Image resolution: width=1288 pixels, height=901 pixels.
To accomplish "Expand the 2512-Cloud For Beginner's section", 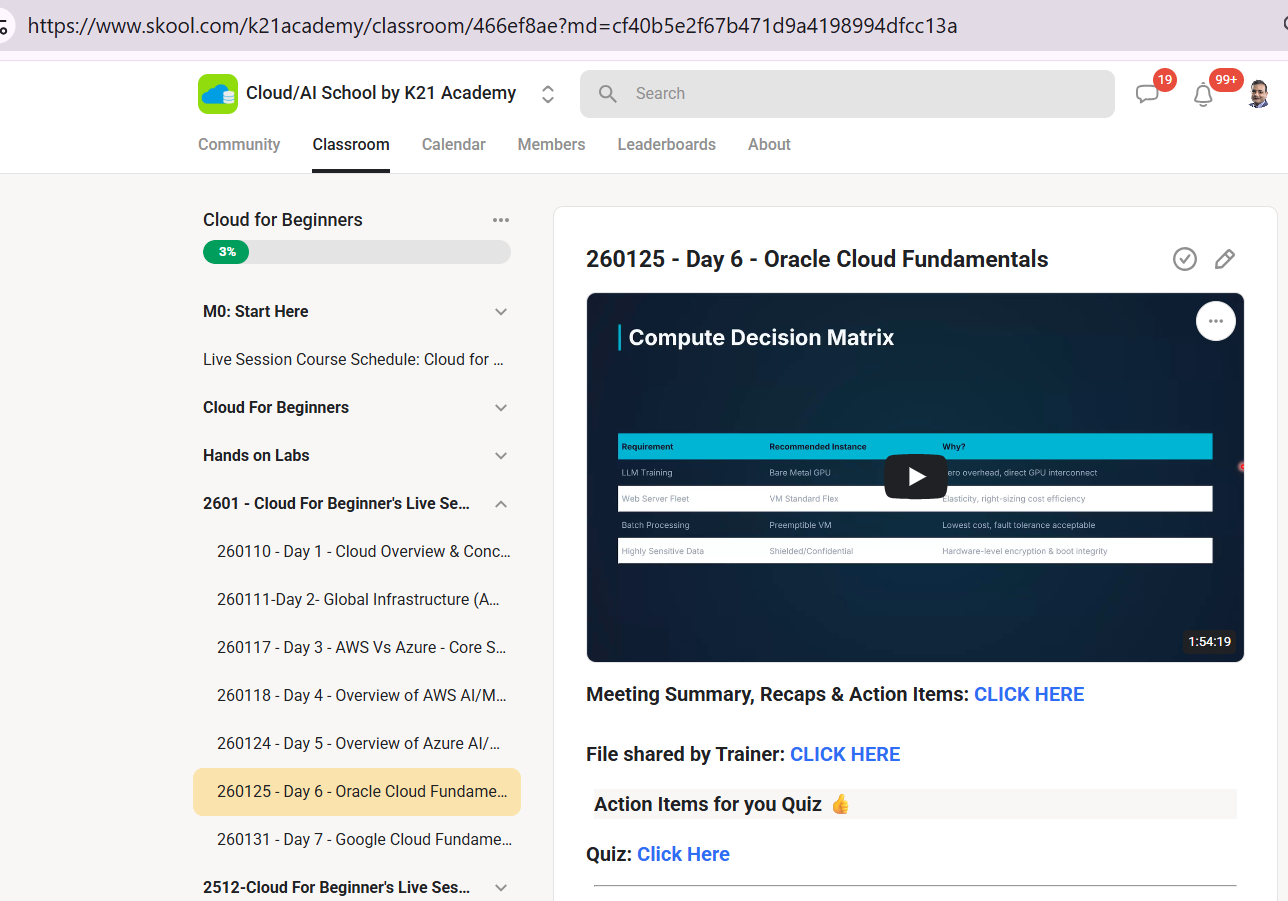I will click(x=357, y=888).
